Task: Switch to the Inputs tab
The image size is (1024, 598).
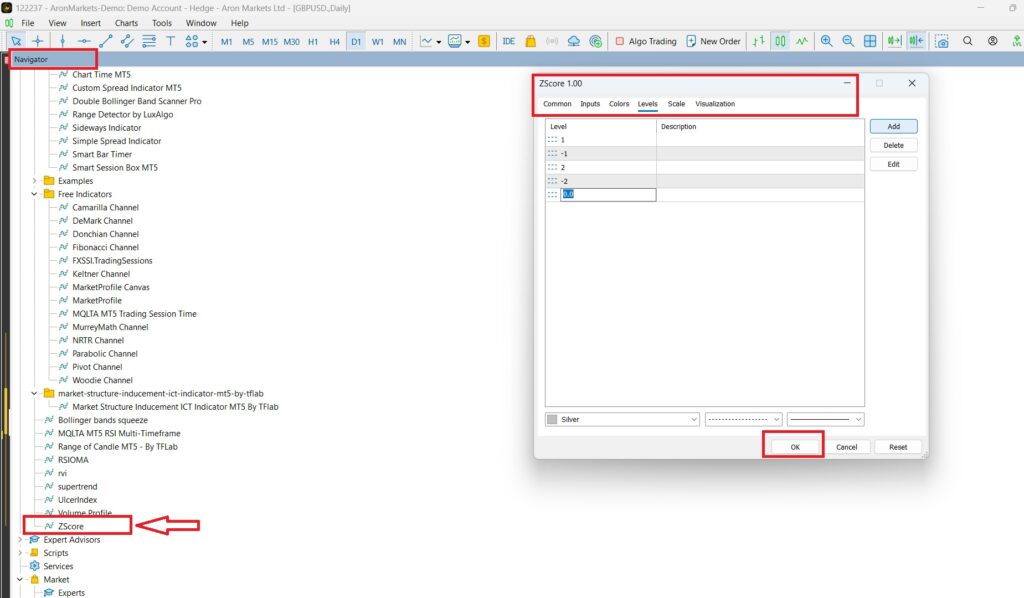Action: [x=590, y=104]
